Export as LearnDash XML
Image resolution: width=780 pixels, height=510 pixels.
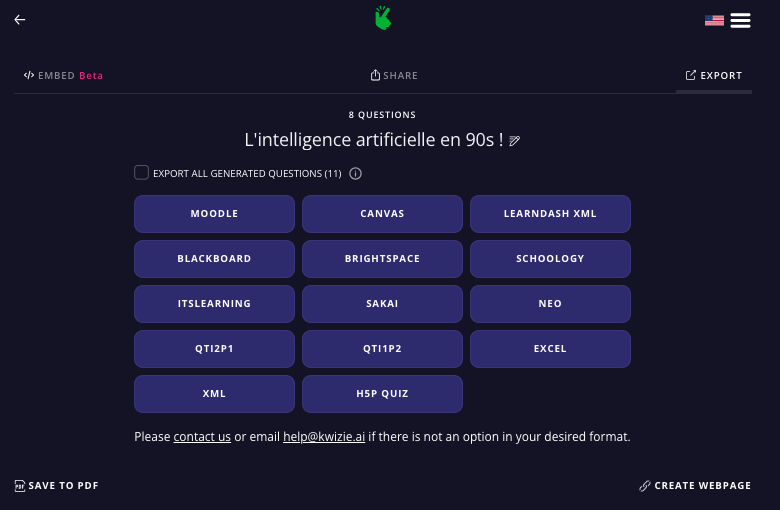550,214
